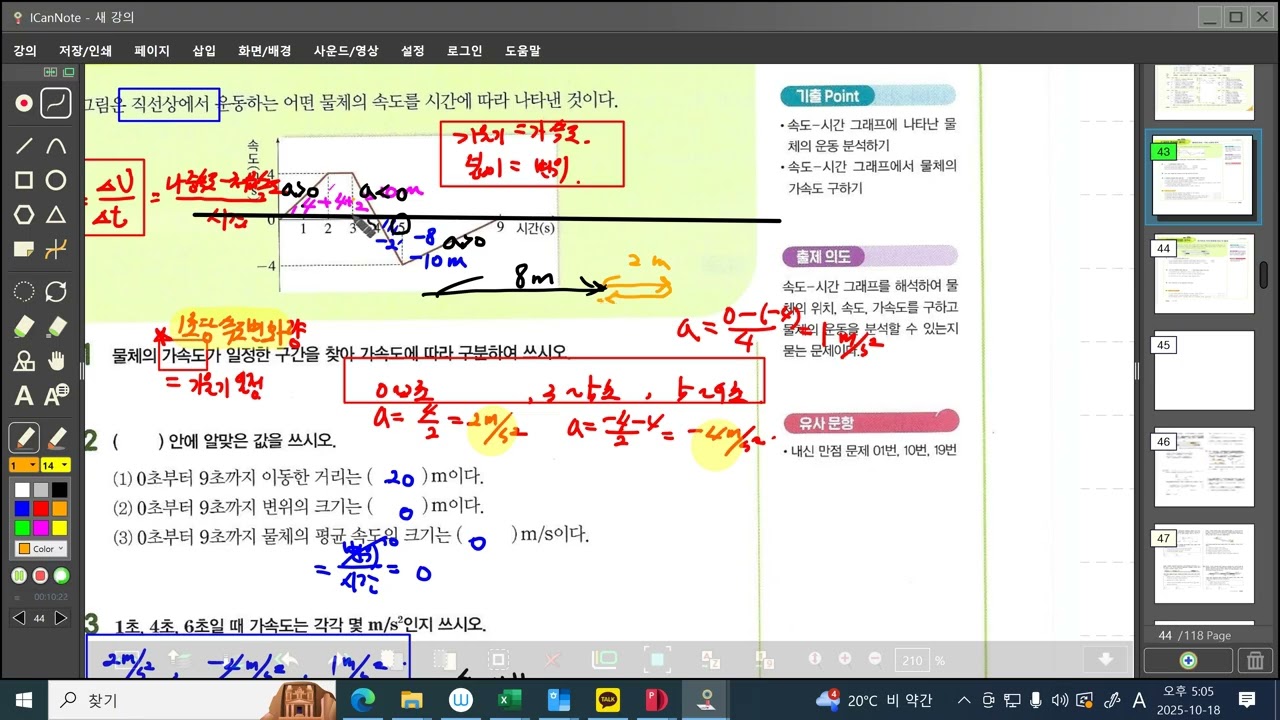Viewport: 1280px width, 720px height.
Task: Select the circle shape tool
Action: [57, 180]
